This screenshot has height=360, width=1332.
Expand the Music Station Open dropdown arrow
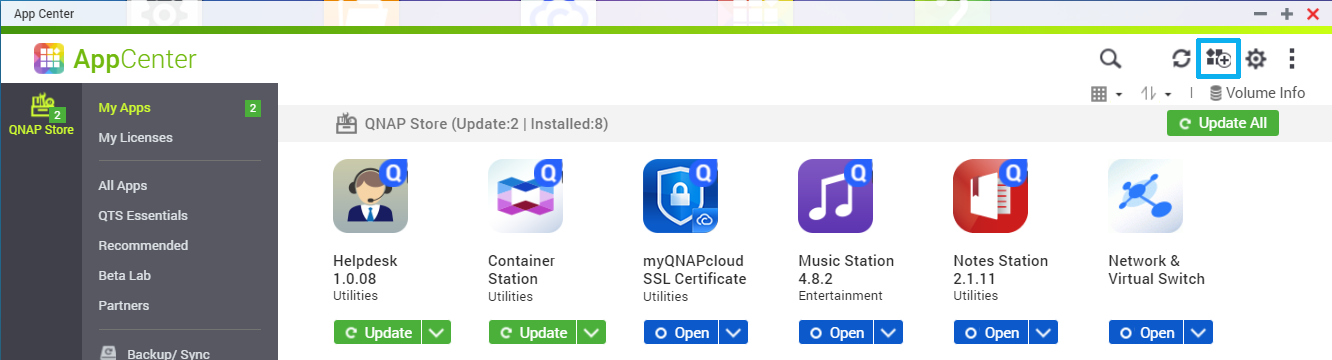pyautogui.click(x=889, y=333)
